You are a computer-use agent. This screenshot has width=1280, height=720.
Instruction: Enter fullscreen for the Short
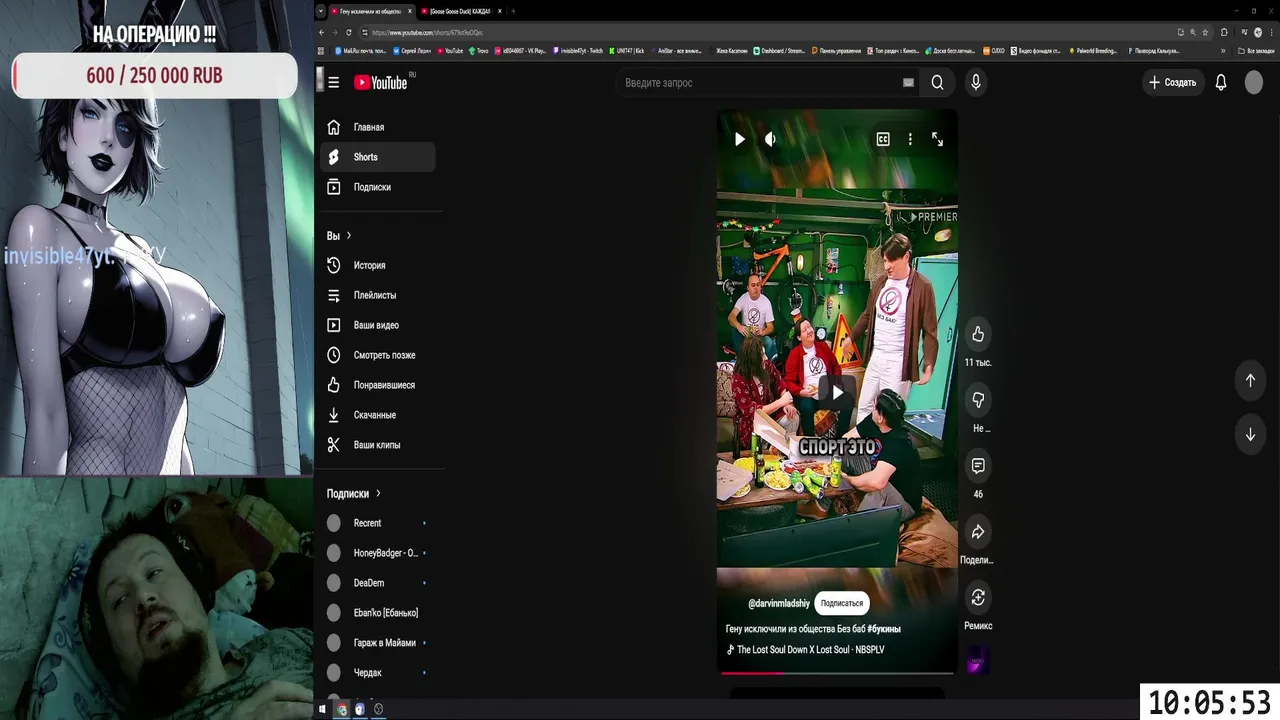pos(937,139)
